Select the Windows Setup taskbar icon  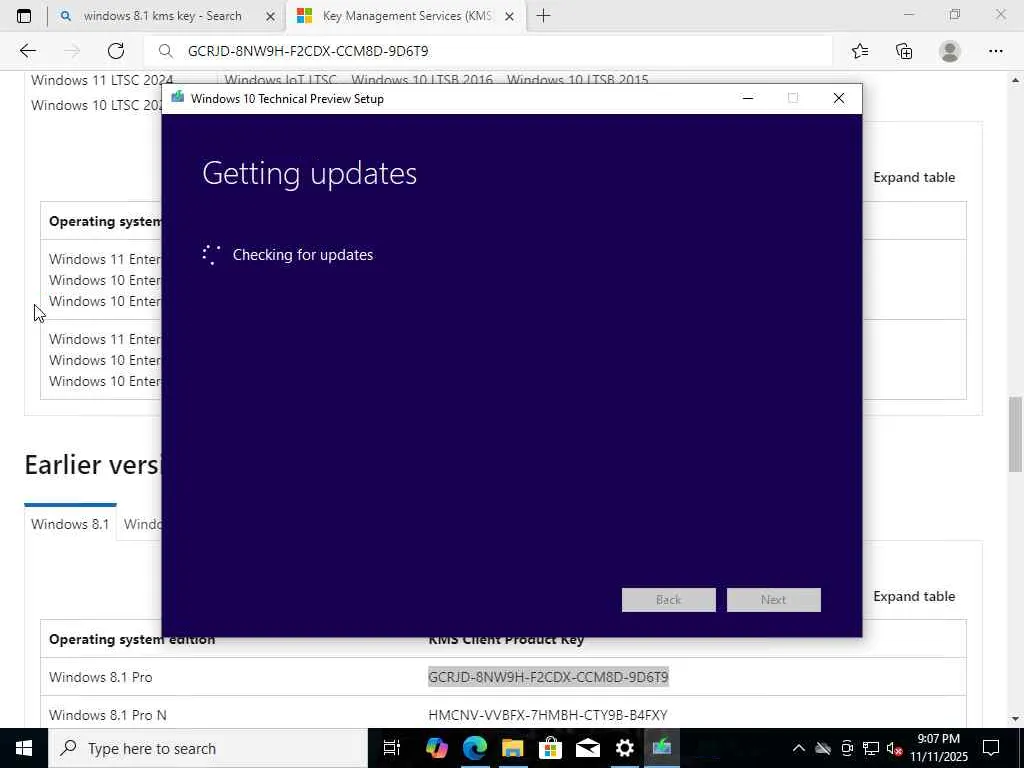[662, 748]
